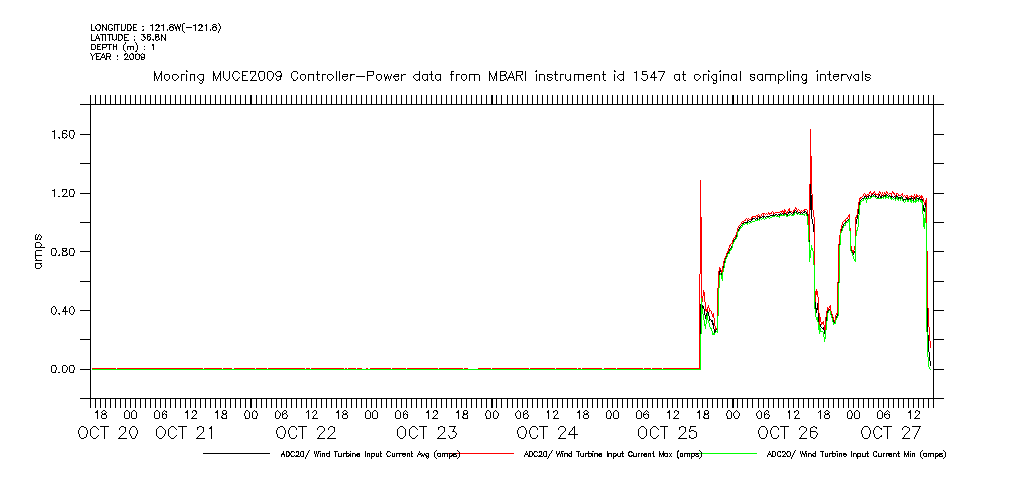This screenshot has height=504, width=1009.
Task: Click the 0.80 y-axis tick label
Action: [x=63, y=252]
